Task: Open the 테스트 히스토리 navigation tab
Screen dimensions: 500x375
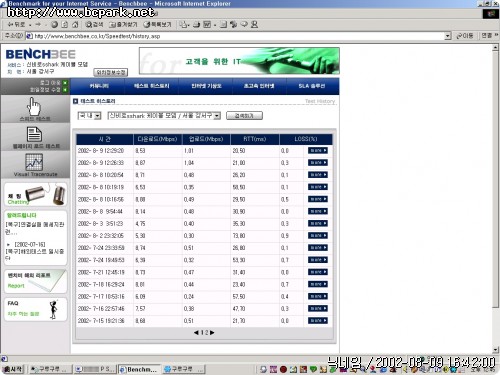Action: point(152,86)
